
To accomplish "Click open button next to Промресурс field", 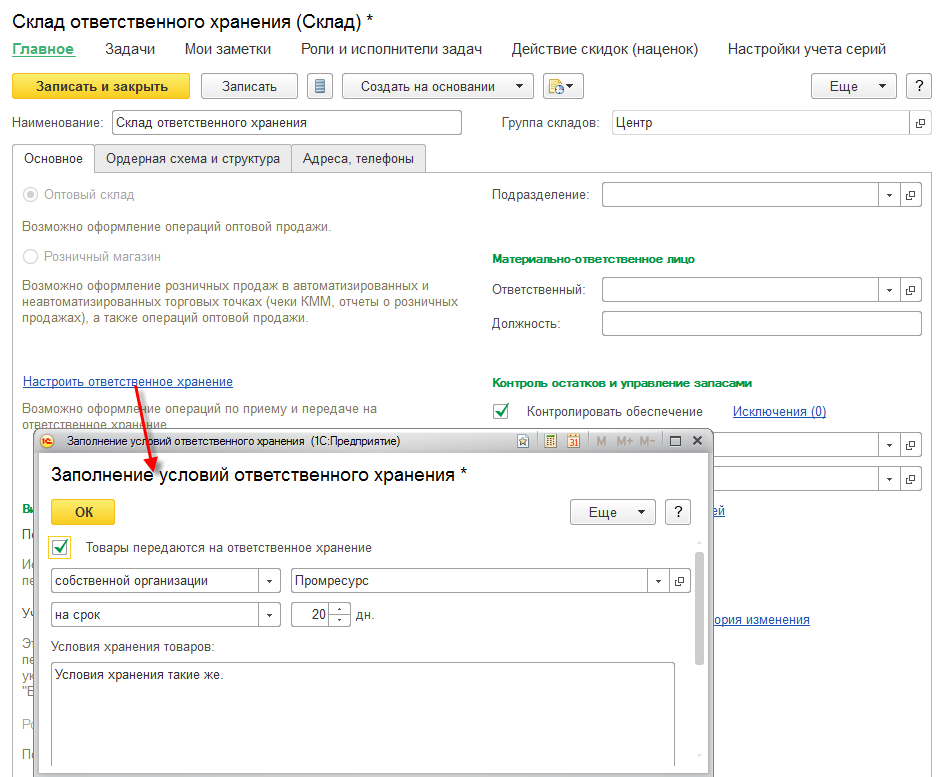I will 680,581.
